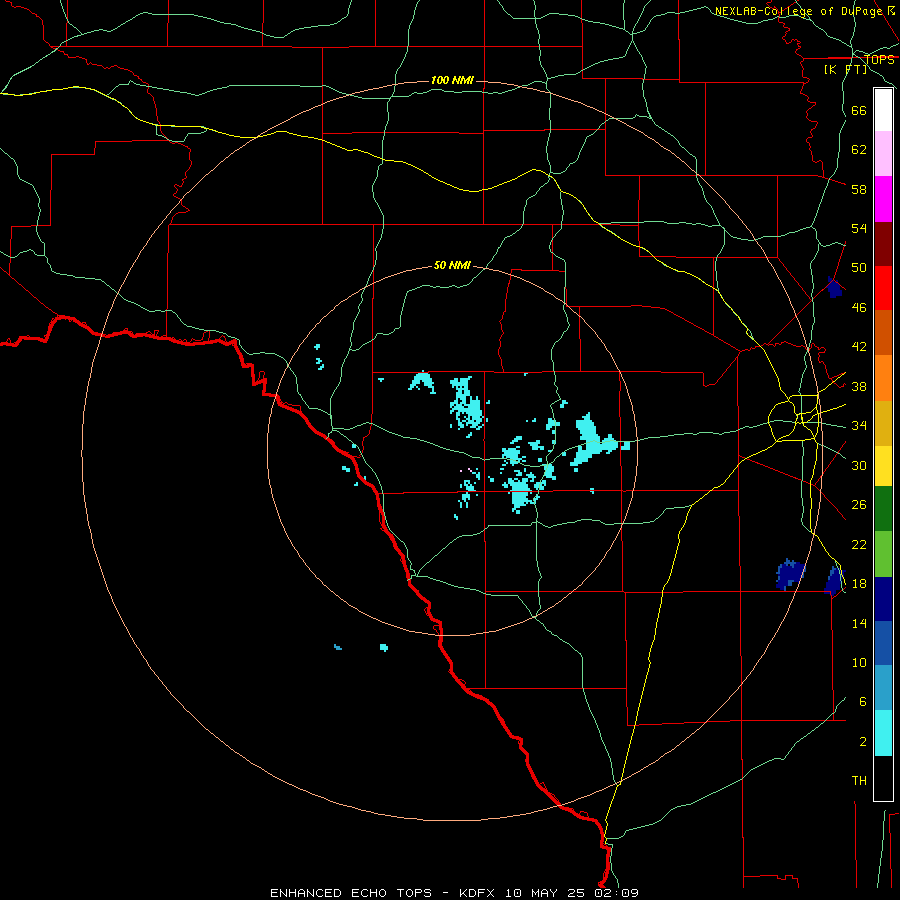Screen dimensions: 900x900
Task: Click the yellow legend swatch
Action: (x=883, y=466)
